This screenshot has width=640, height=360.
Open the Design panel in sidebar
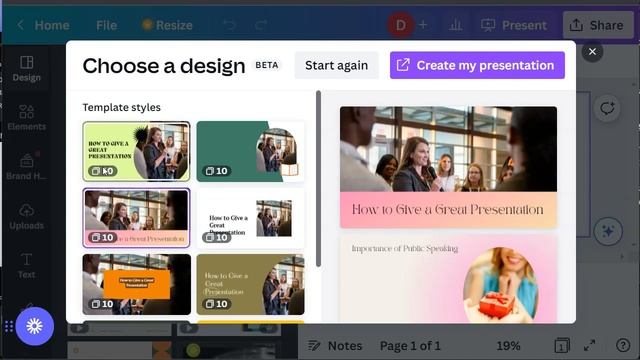27,69
